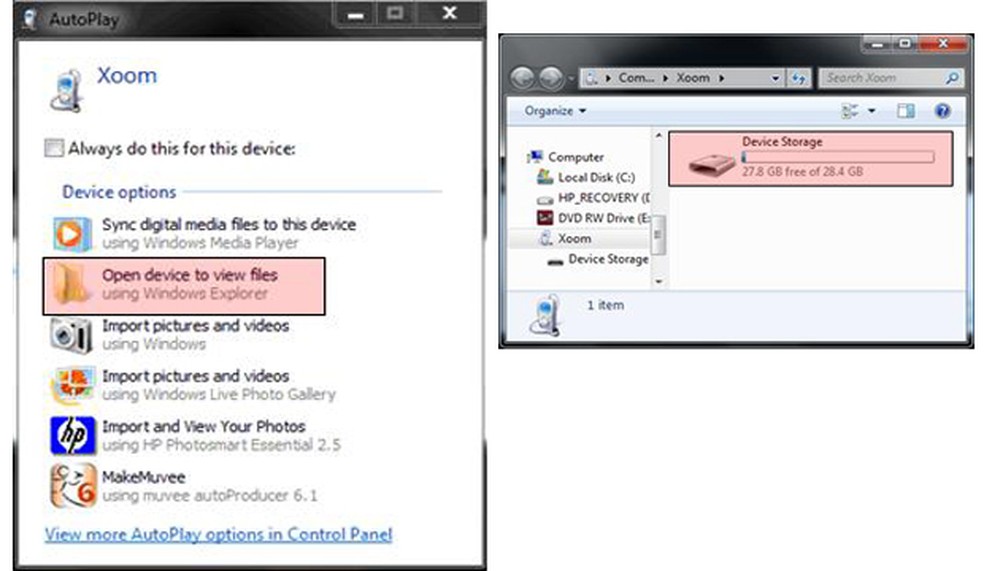Click the Local Disk (C:) drive icon
Screen dimensions: 984x571
(545, 178)
